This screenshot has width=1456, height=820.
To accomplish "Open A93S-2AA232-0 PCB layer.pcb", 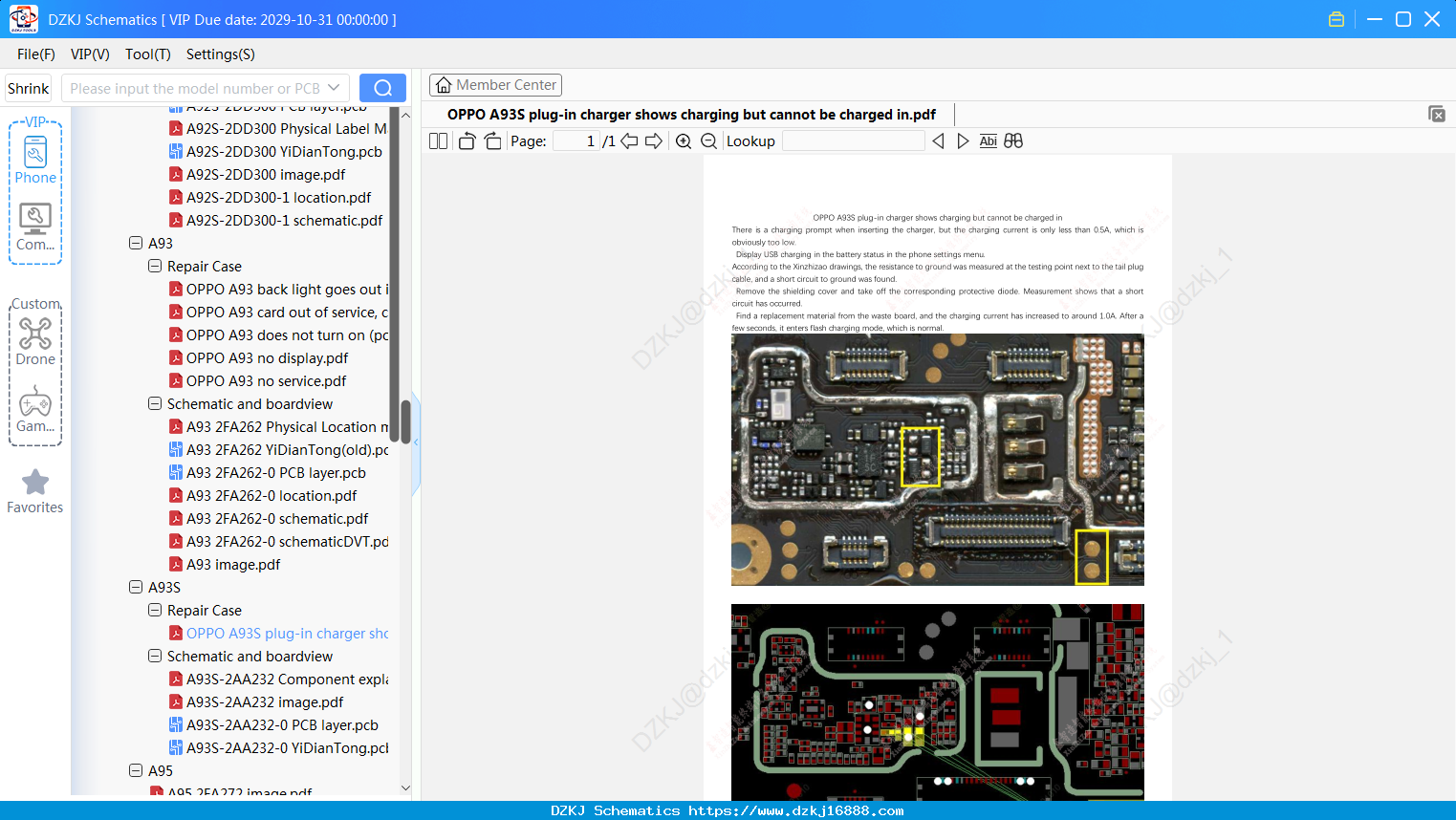I will pos(273,725).
